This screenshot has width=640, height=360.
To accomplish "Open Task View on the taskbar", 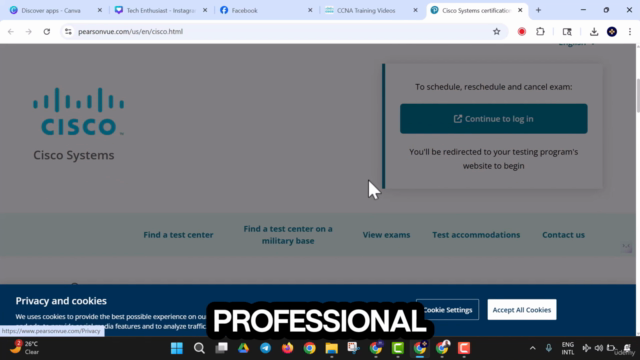I will pyautogui.click(x=222, y=348).
